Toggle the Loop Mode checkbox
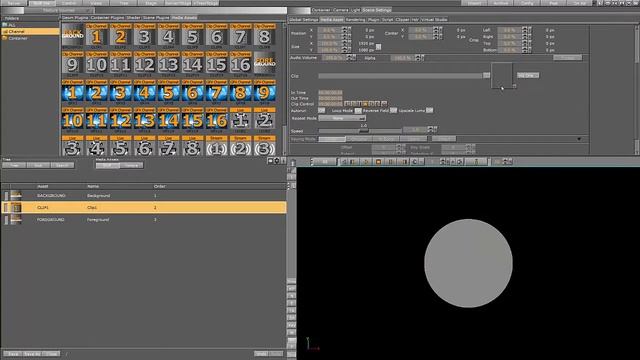This screenshot has height=360, width=640. (x=358, y=111)
